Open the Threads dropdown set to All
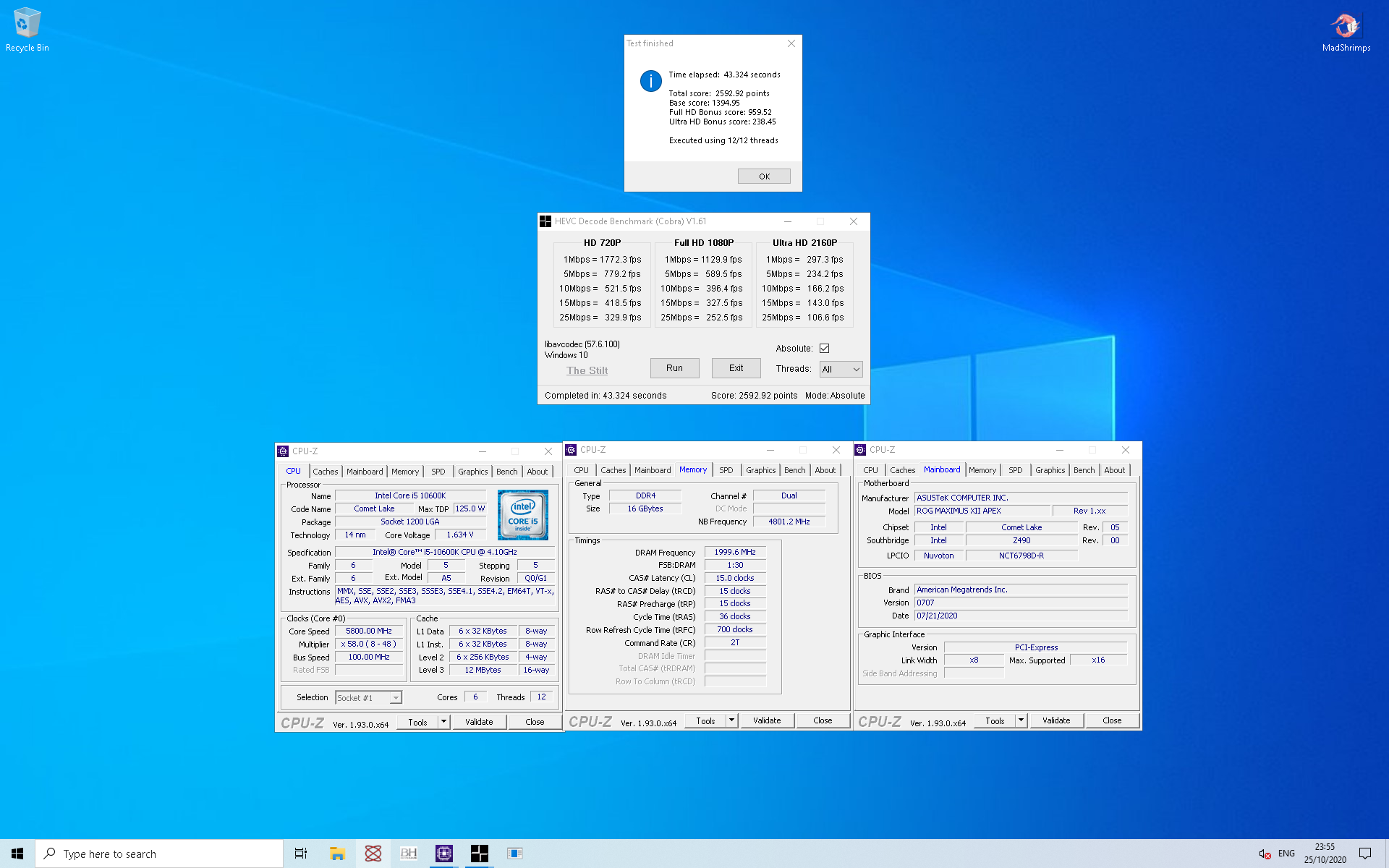Viewport: 1389px width, 868px height. (841, 369)
